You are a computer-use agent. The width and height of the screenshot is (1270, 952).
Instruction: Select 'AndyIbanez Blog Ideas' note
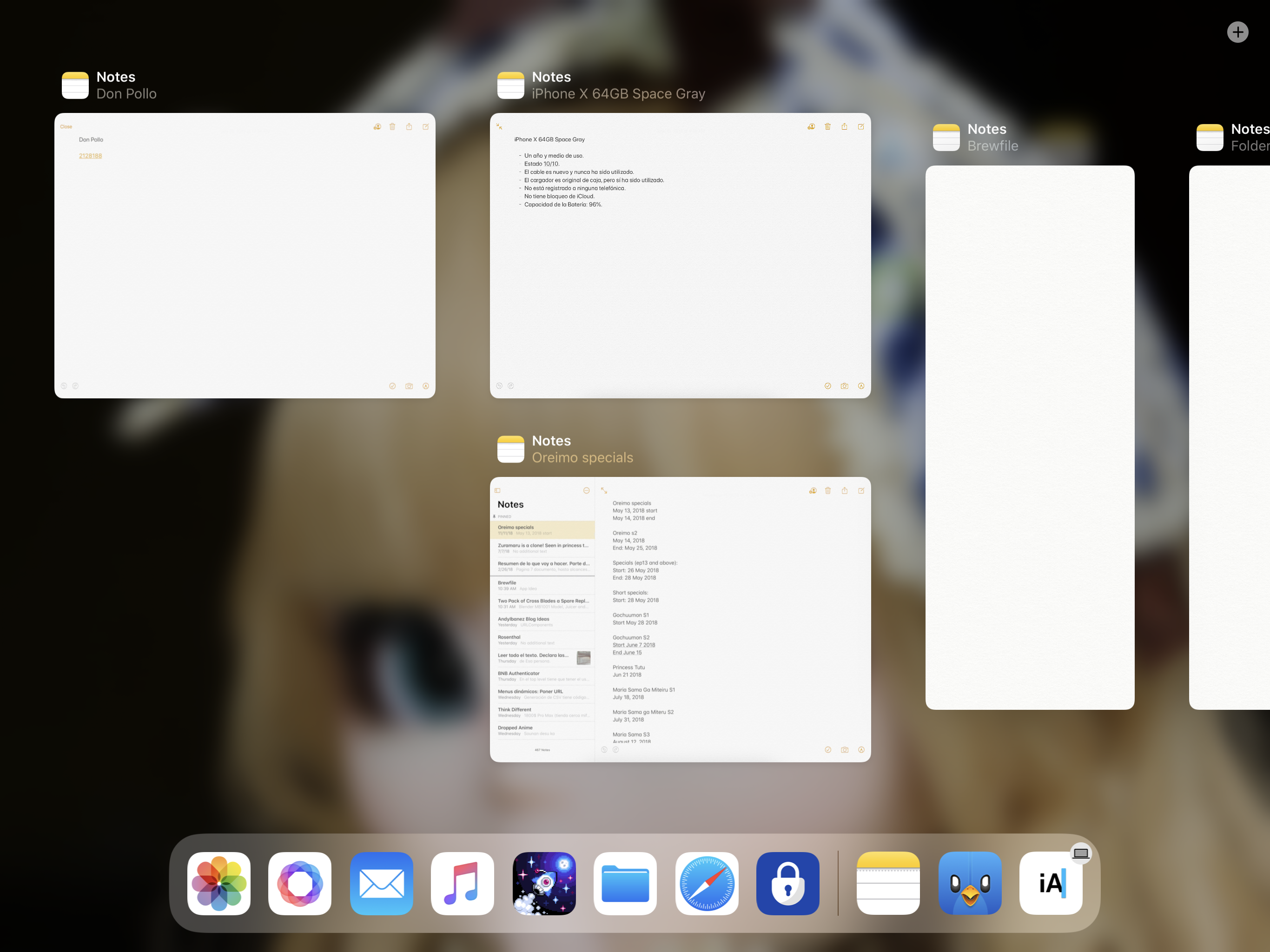click(542, 622)
